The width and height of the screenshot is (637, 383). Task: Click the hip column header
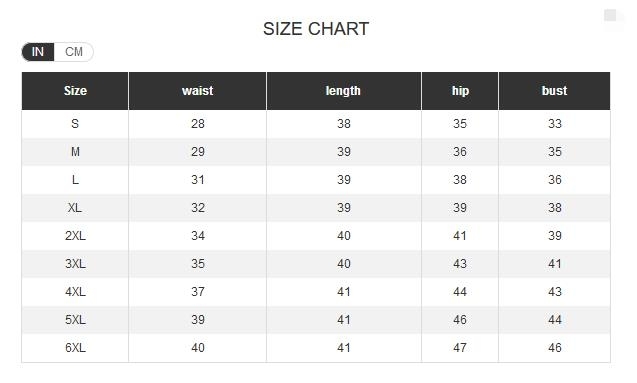460,91
